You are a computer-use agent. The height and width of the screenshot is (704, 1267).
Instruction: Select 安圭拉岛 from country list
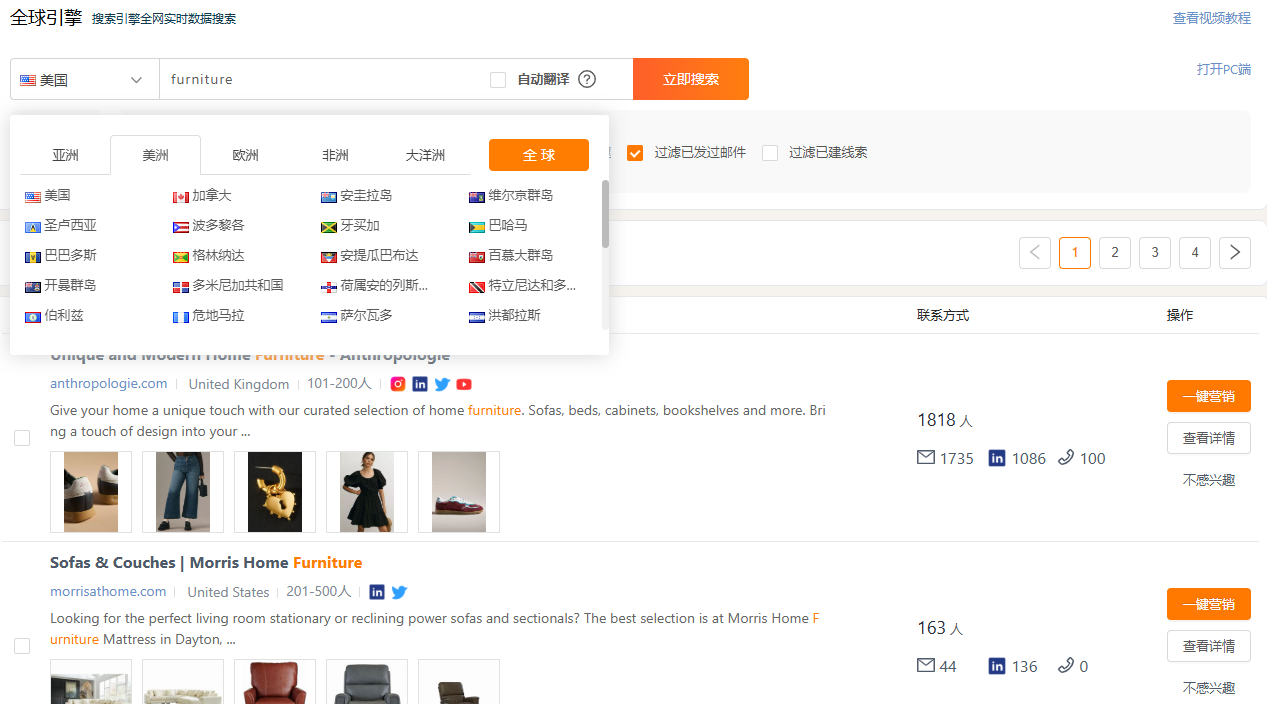pos(357,196)
